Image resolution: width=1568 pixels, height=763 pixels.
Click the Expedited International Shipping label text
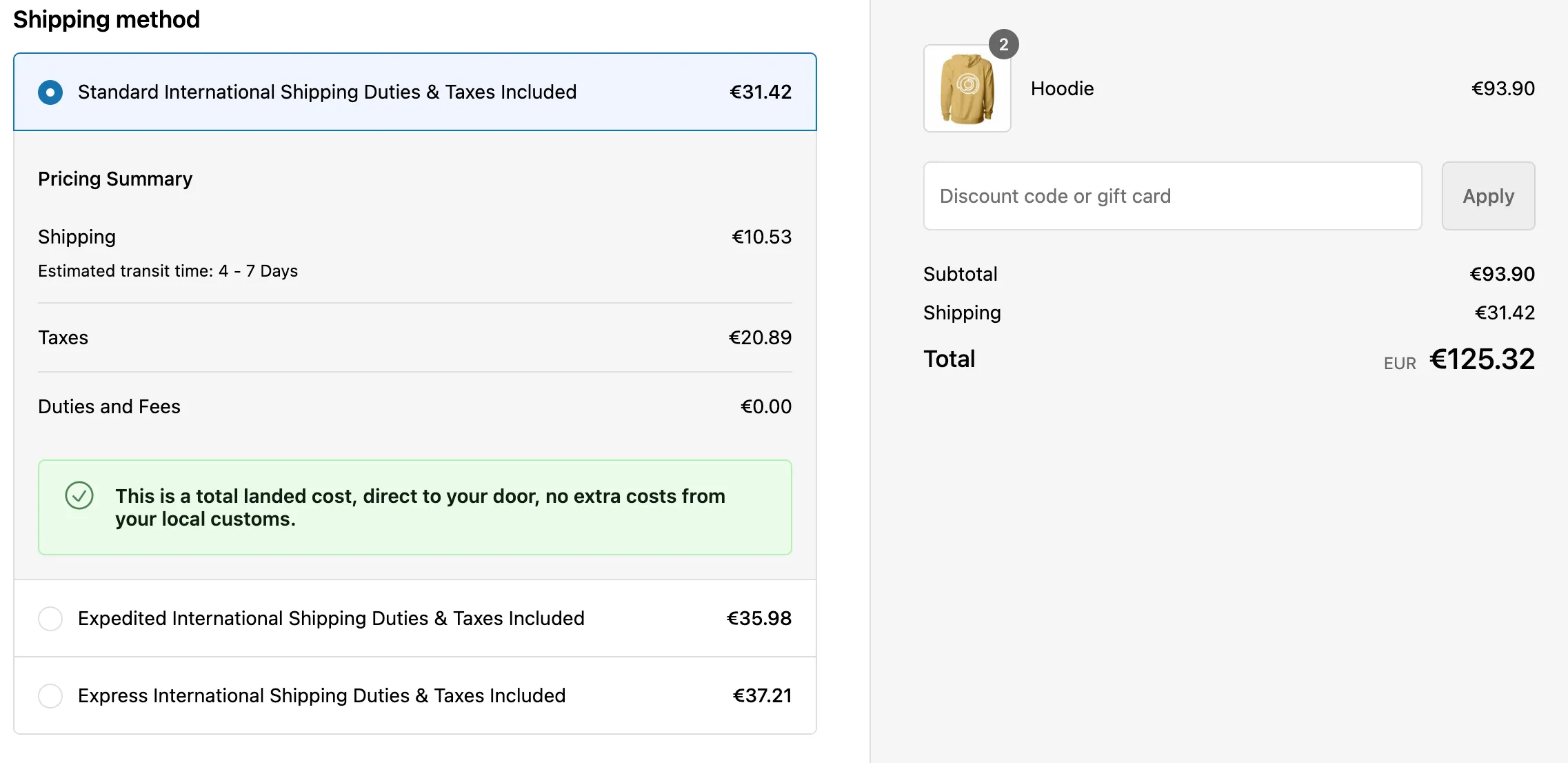[331, 619]
